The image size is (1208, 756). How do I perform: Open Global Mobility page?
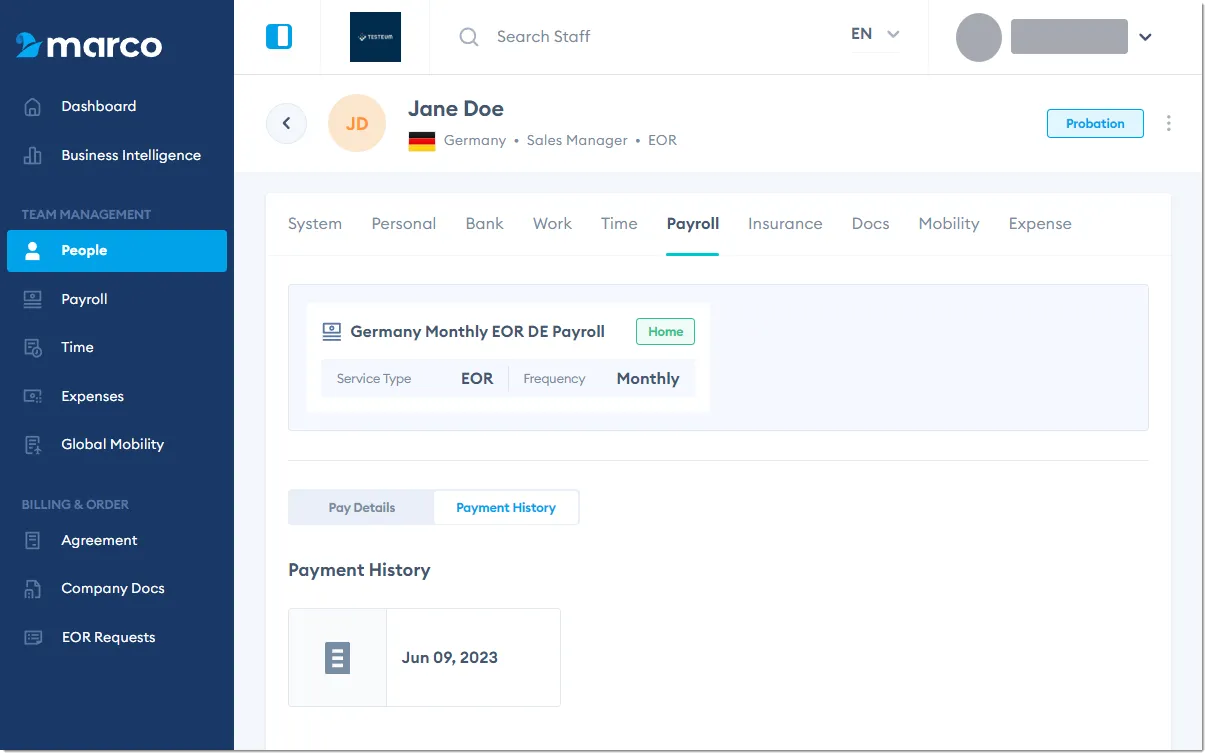click(x=112, y=445)
